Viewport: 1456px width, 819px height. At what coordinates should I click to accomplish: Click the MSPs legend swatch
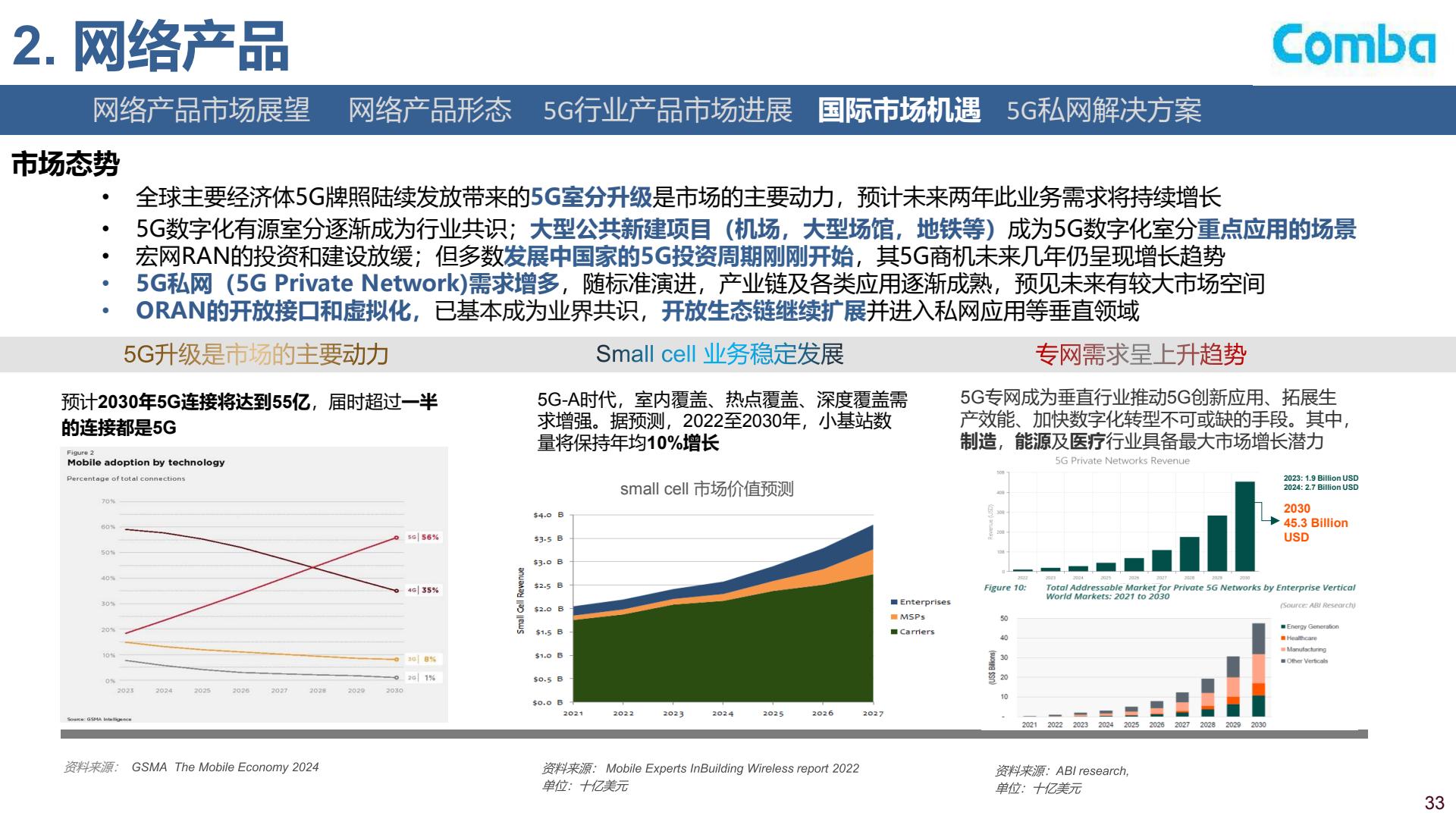pos(895,617)
